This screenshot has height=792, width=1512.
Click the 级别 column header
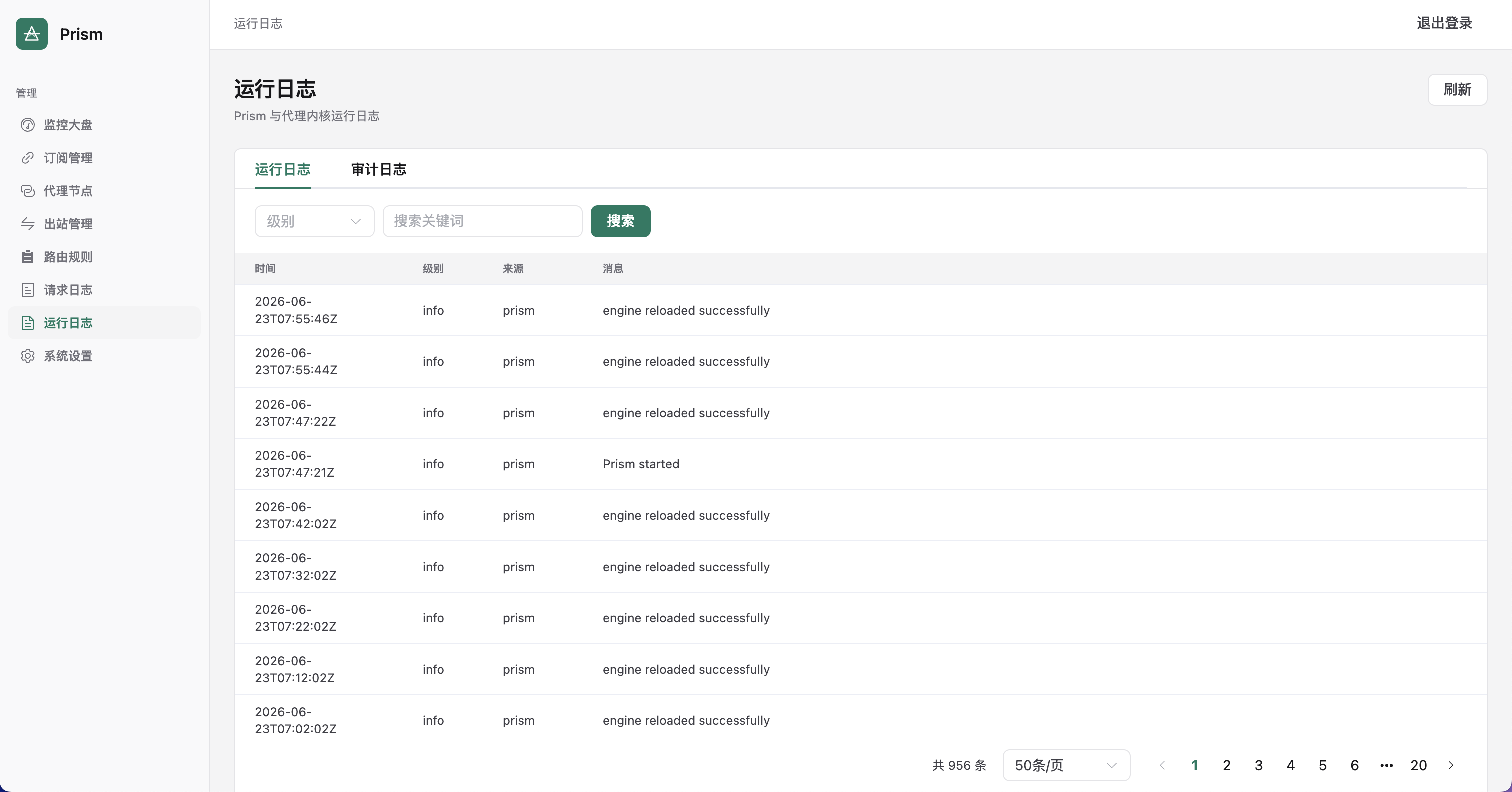433,269
